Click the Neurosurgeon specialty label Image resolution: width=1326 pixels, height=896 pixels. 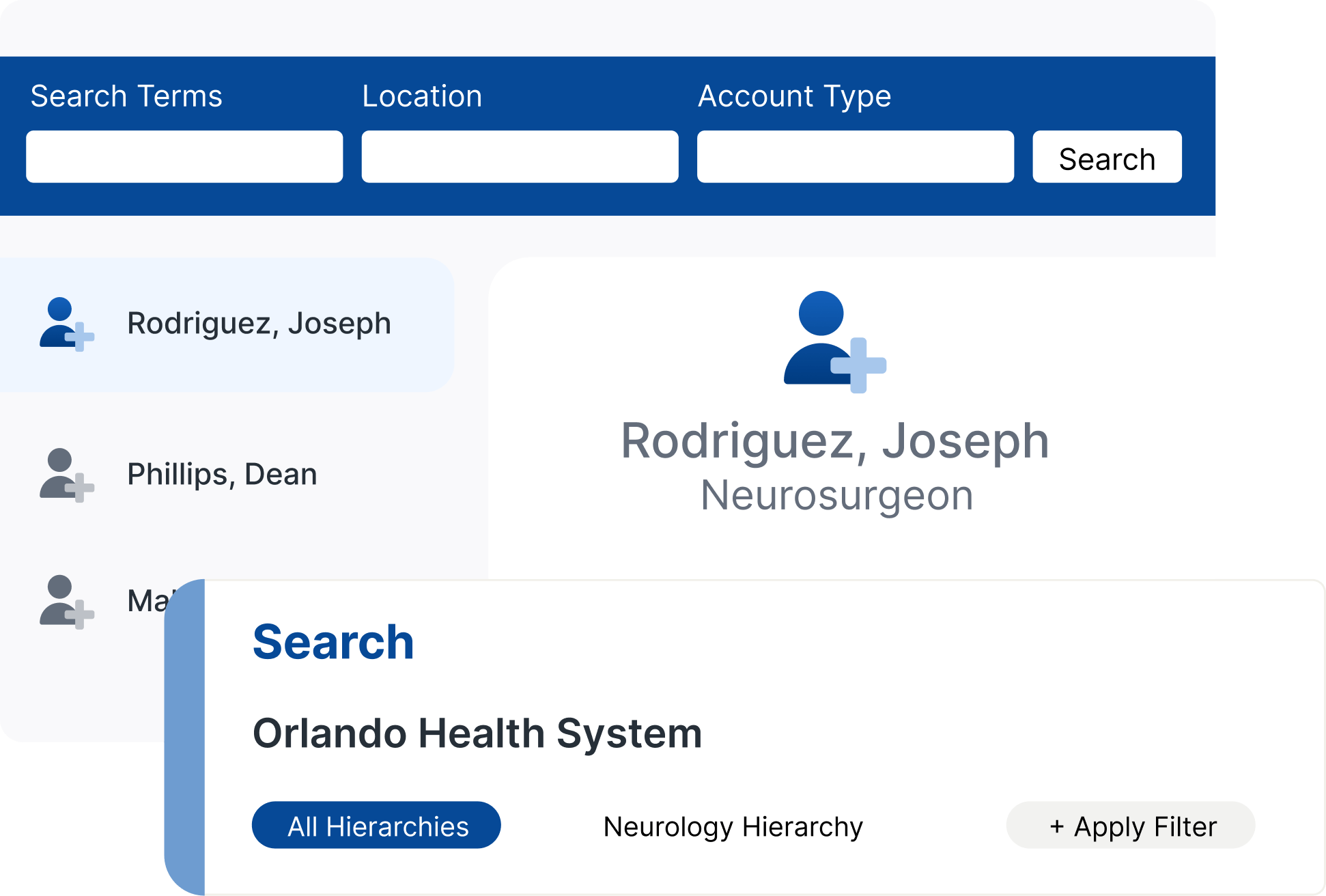pos(836,495)
